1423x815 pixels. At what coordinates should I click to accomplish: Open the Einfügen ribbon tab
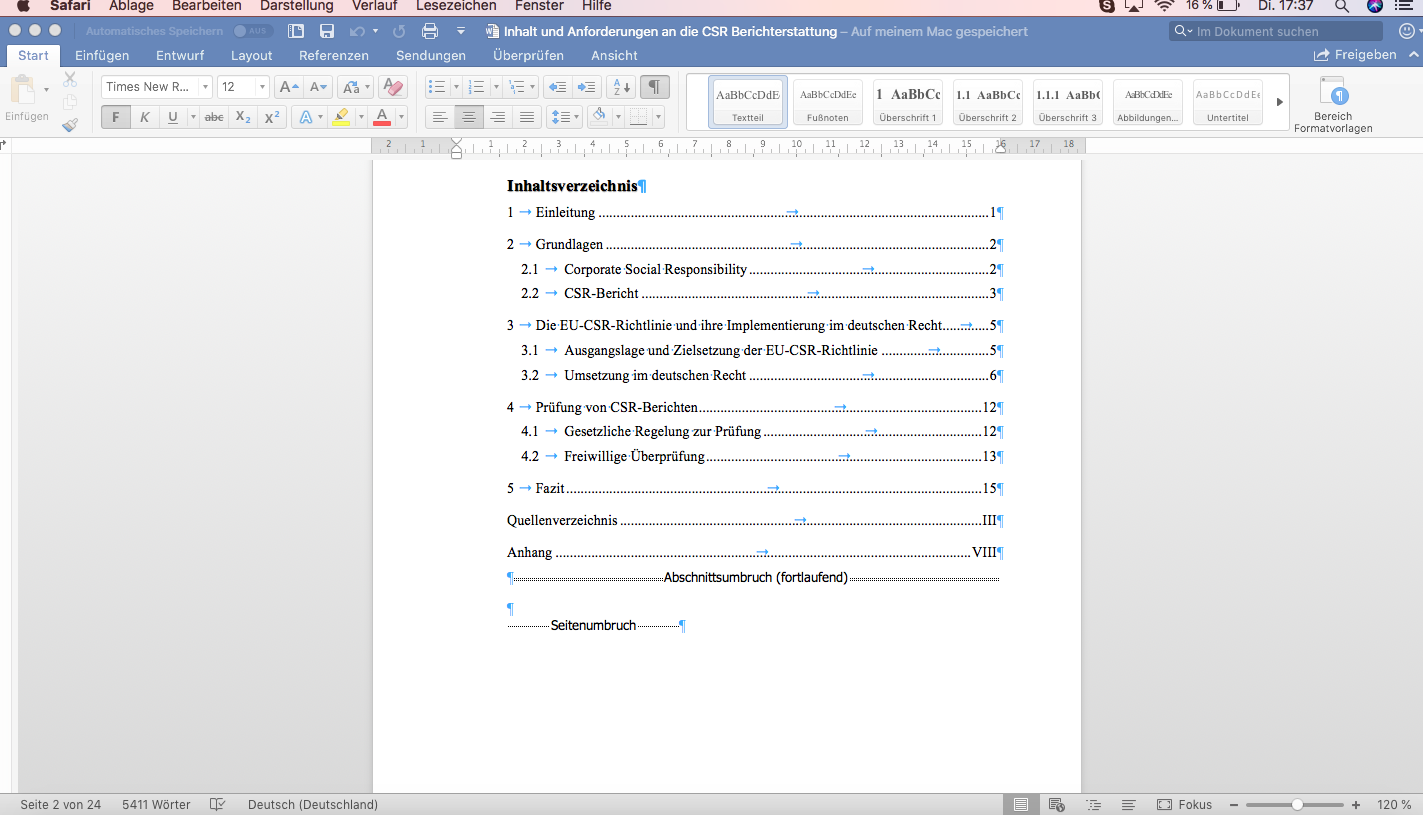coord(102,55)
